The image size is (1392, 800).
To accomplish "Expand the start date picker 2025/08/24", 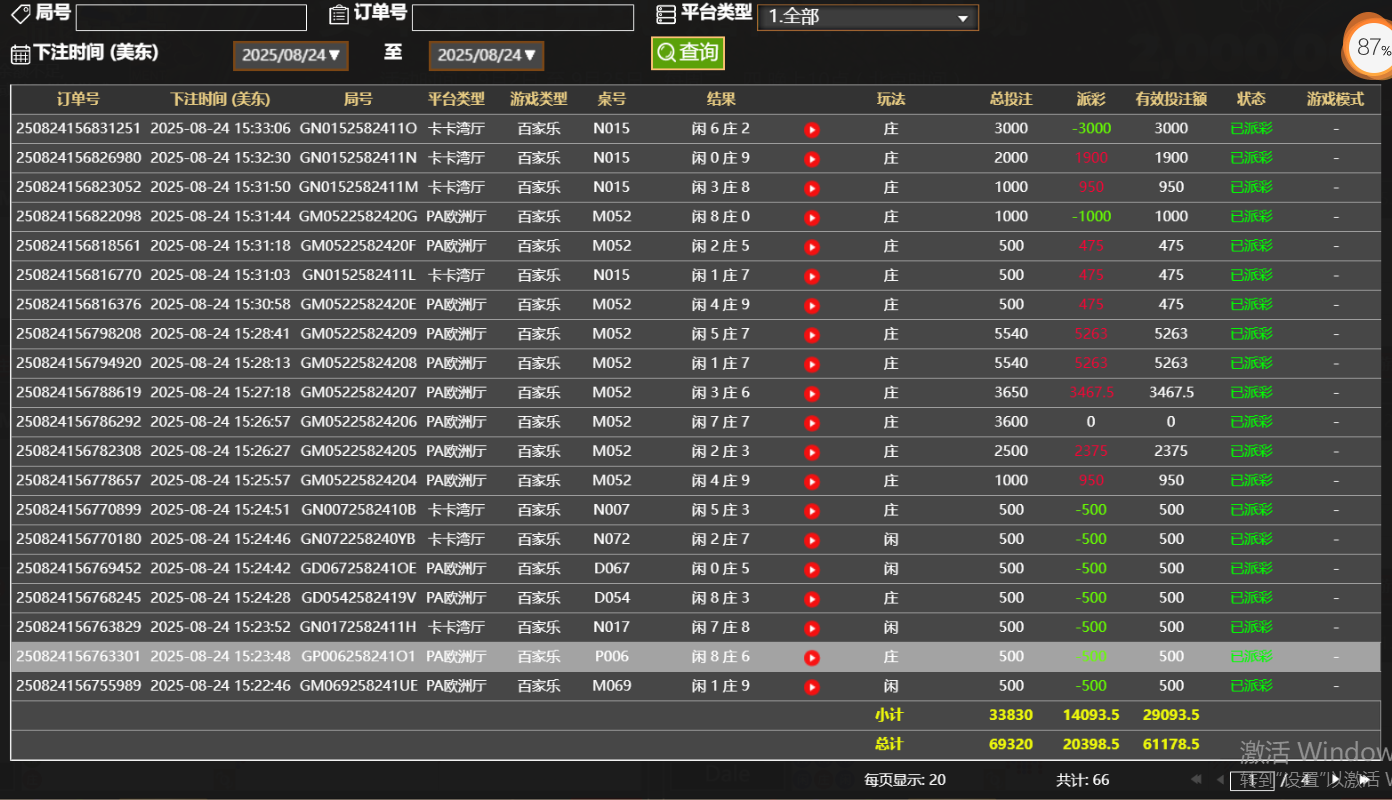I will [290, 56].
